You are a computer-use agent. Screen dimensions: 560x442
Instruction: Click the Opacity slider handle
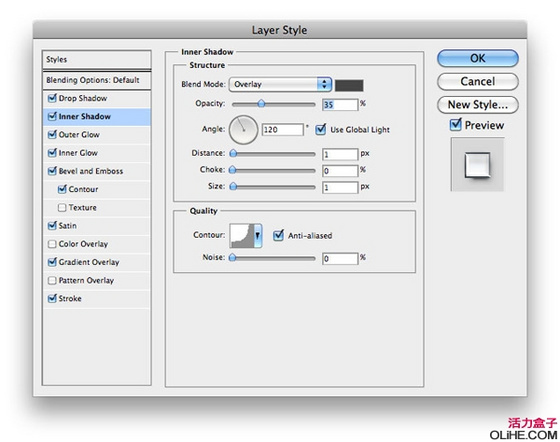click(x=261, y=104)
